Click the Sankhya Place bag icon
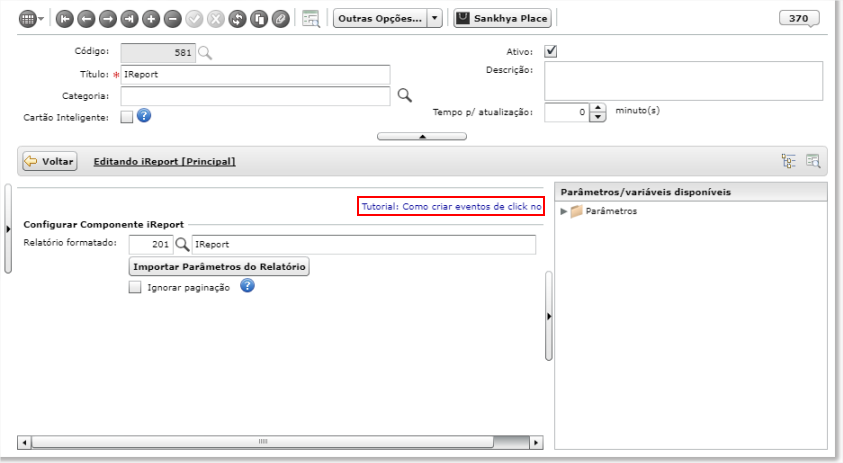Screen dimensions: 843x463 click(463, 18)
